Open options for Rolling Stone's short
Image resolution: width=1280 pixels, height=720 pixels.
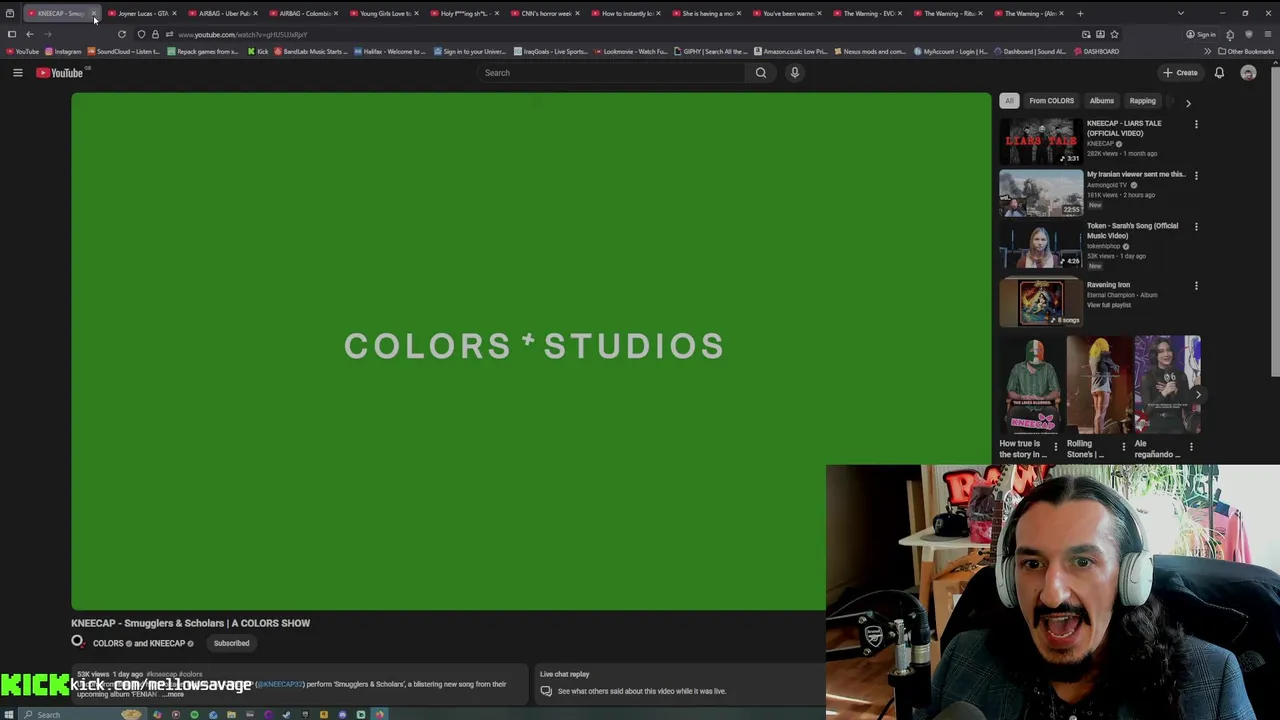[x=1123, y=447]
